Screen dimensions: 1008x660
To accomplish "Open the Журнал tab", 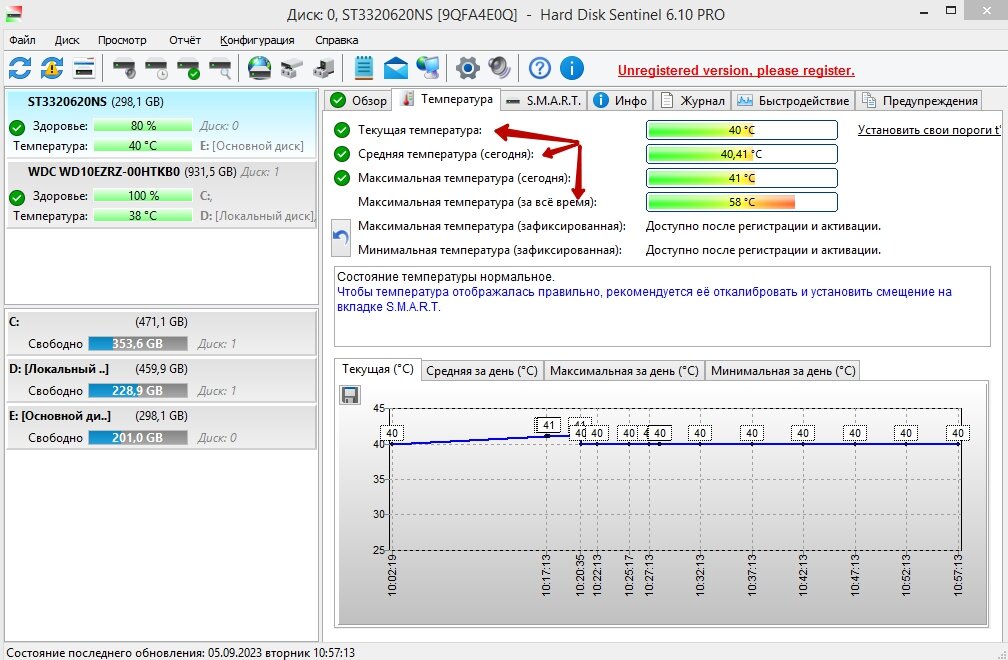I will (692, 100).
